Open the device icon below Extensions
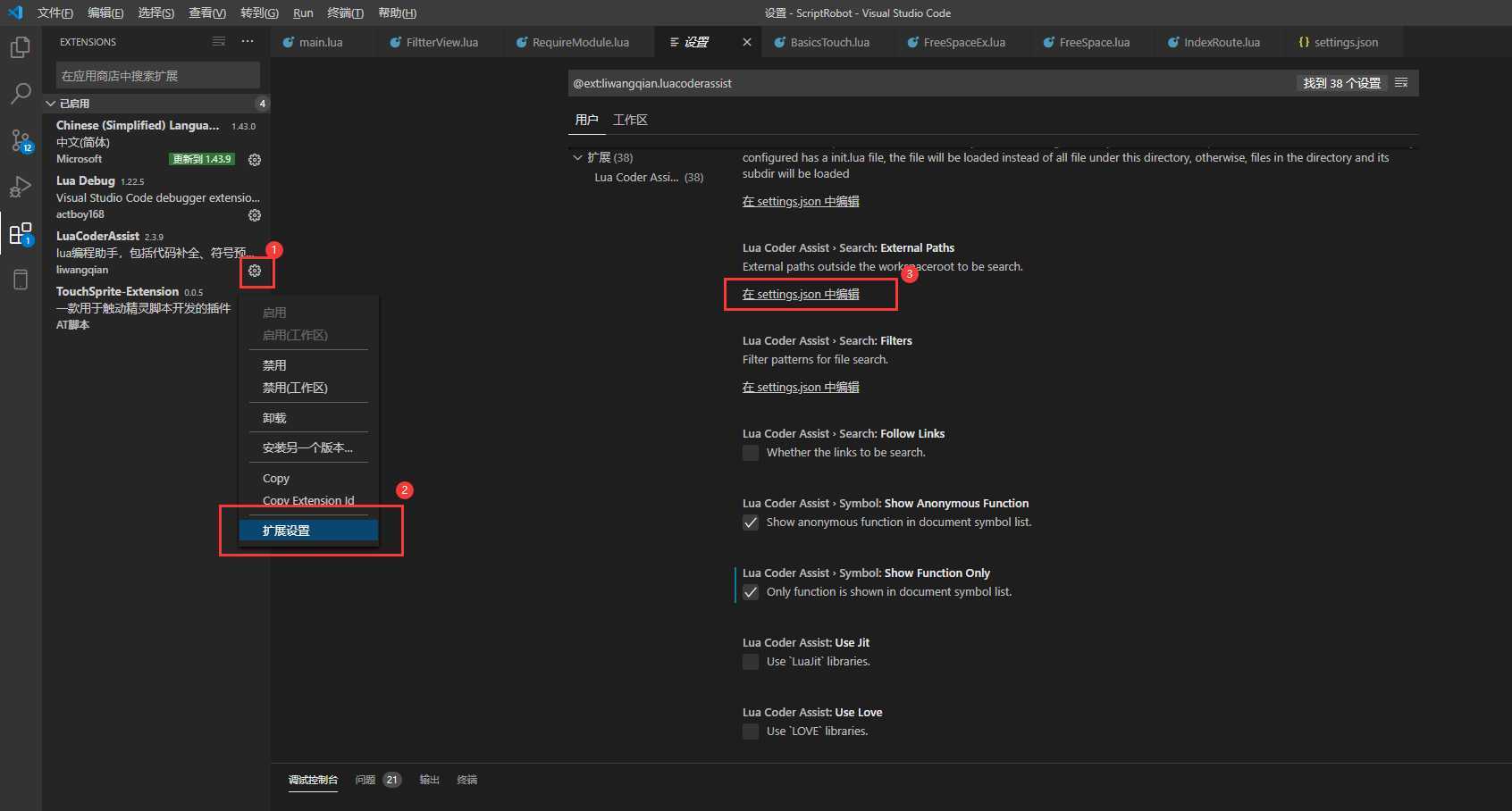This screenshot has height=811, width=1512. click(21, 280)
